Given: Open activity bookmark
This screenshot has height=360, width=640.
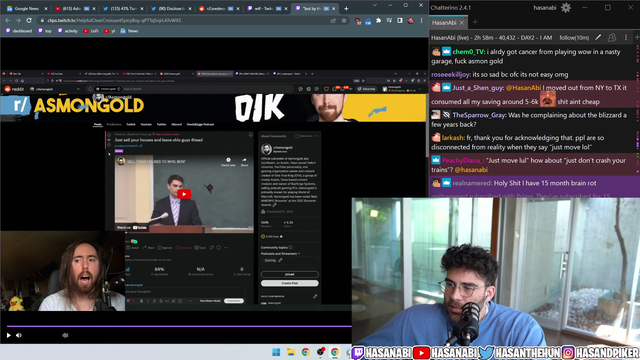Looking at the screenshot, I should [x=67, y=31].
